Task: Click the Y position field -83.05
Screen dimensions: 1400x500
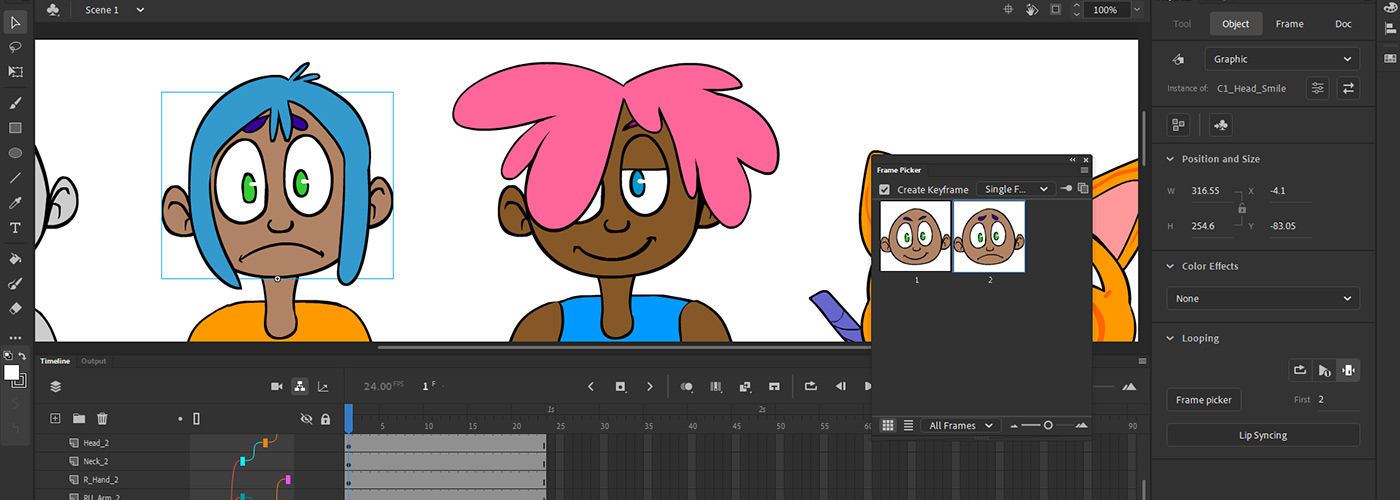Action: click(1289, 226)
